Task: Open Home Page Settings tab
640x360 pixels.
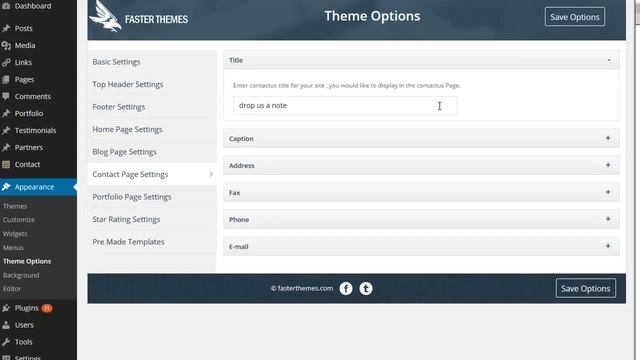Action: pos(152,129)
